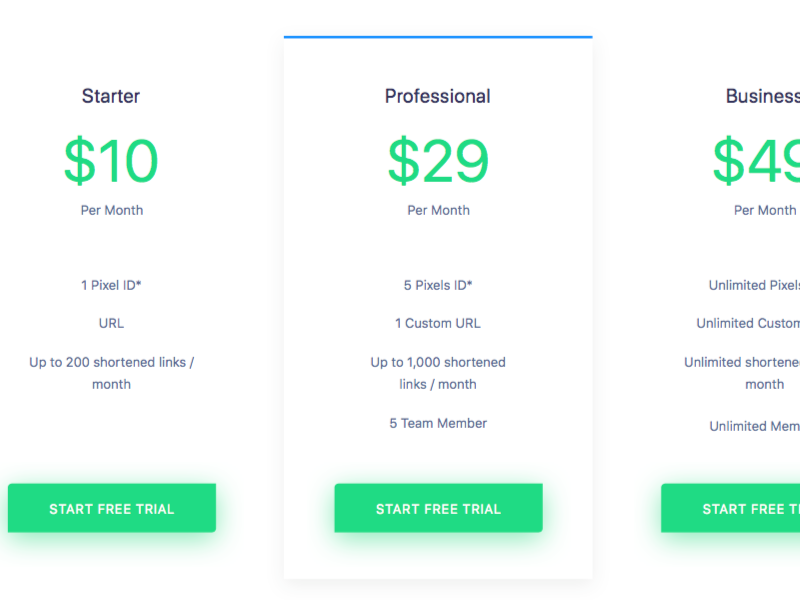Image resolution: width=800 pixels, height=600 pixels.
Task: Click the $10 price text
Action: pyautogui.click(x=111, y=161)
